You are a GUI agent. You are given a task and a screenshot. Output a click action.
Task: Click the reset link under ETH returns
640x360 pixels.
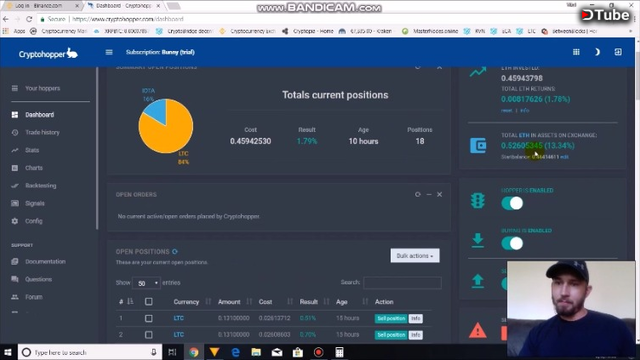[506, 110]
